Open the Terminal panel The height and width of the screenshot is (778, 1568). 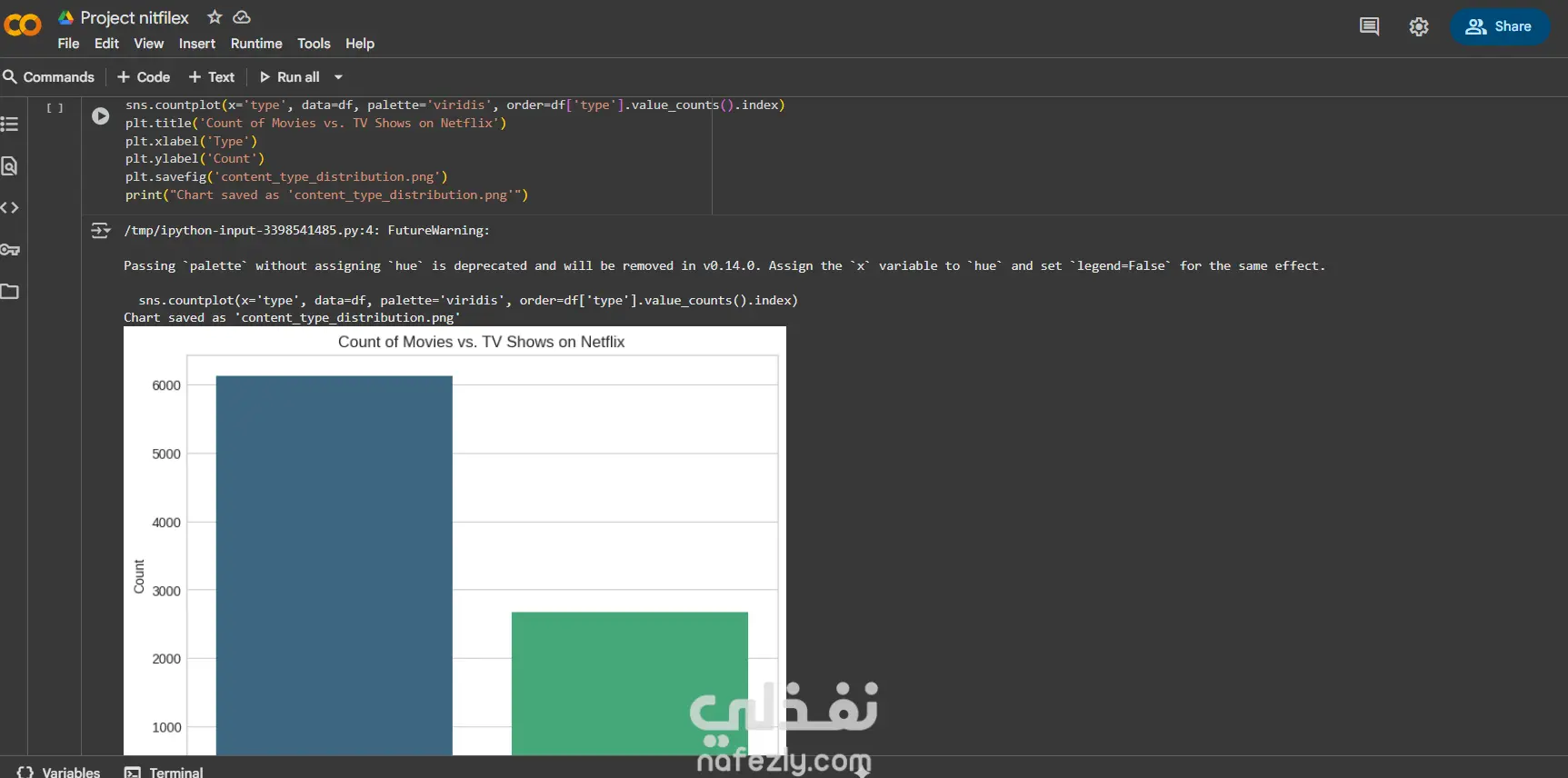(x=165, y=772)
